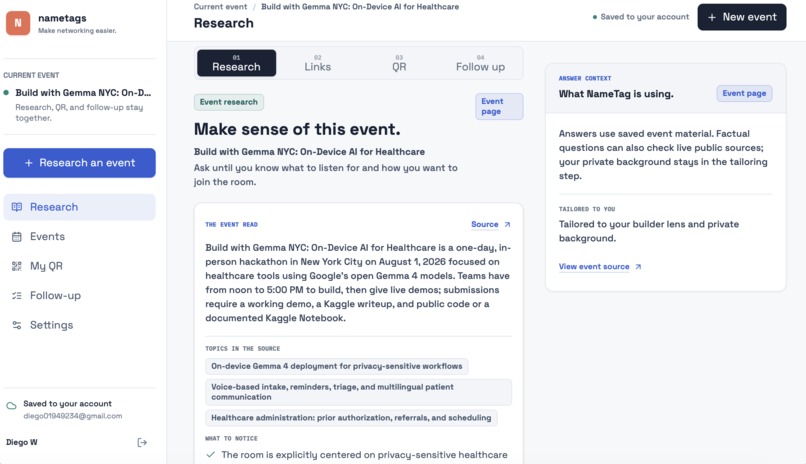Click the sign-out icon next to Diego W
Image resolution: width=806 pixels, height=464 pixels.
[x=142, y=442]
